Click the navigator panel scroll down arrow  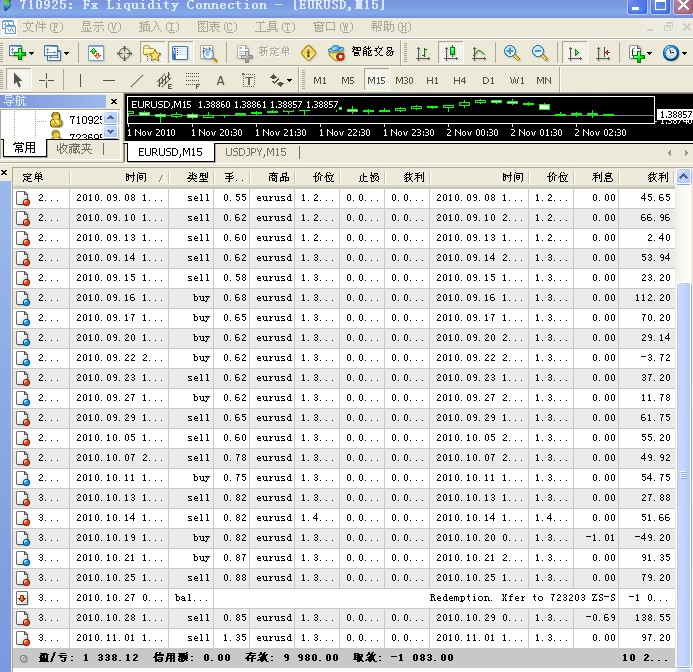(111, 132)
